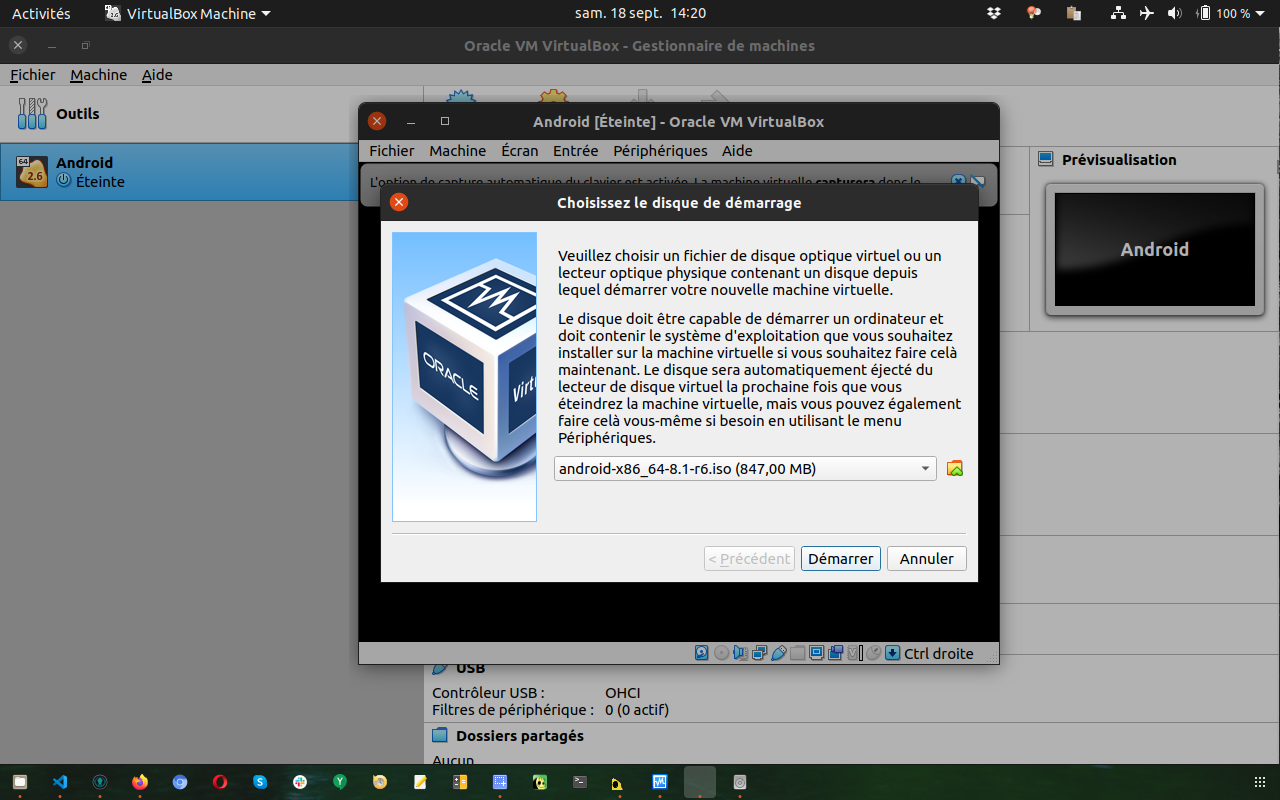Launch Firefox from the dock
The width and height of the screenshot is (1280, 800).
(x=140, y=782)
